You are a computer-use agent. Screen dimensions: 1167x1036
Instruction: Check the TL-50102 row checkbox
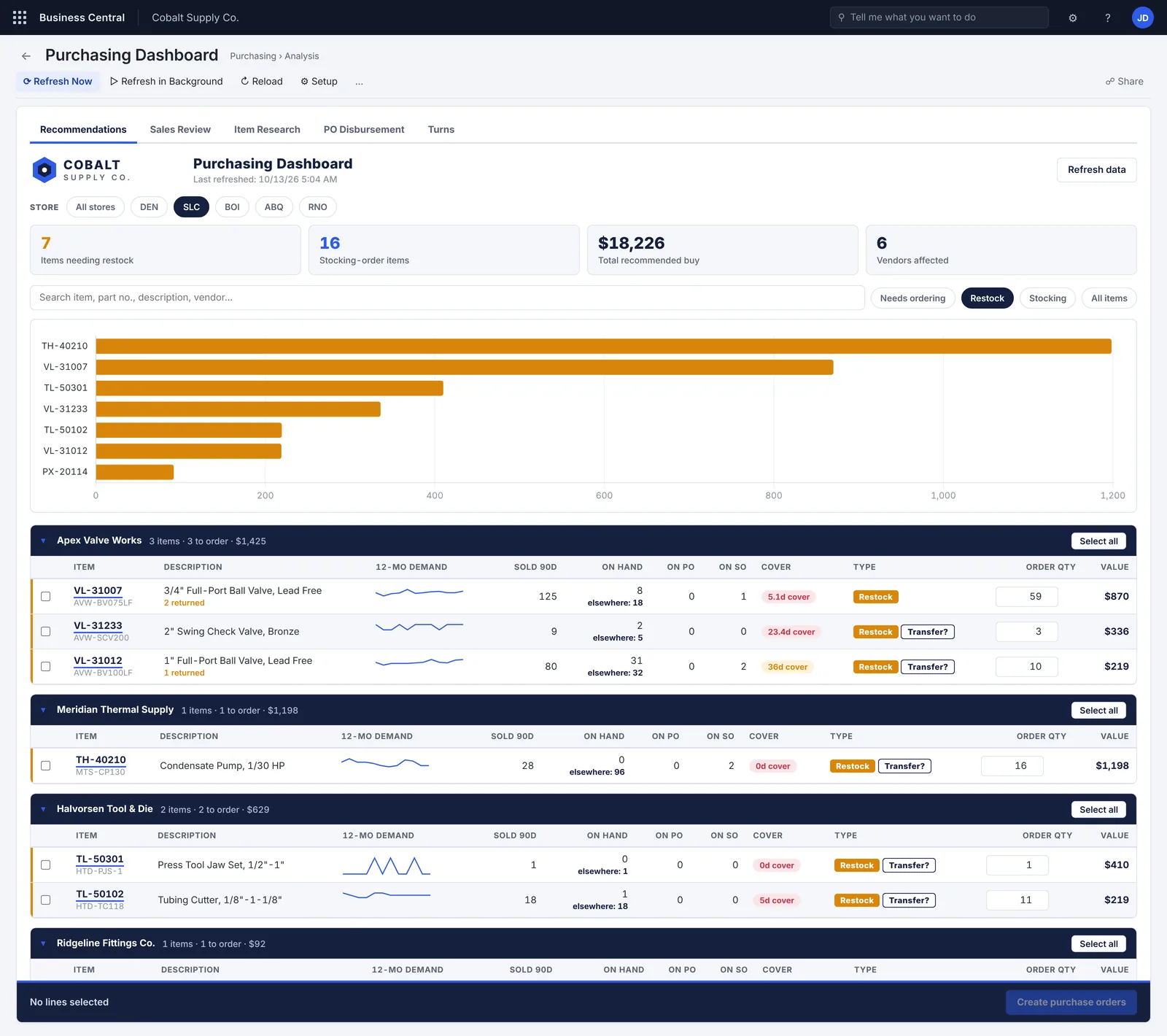coord(46,900)
